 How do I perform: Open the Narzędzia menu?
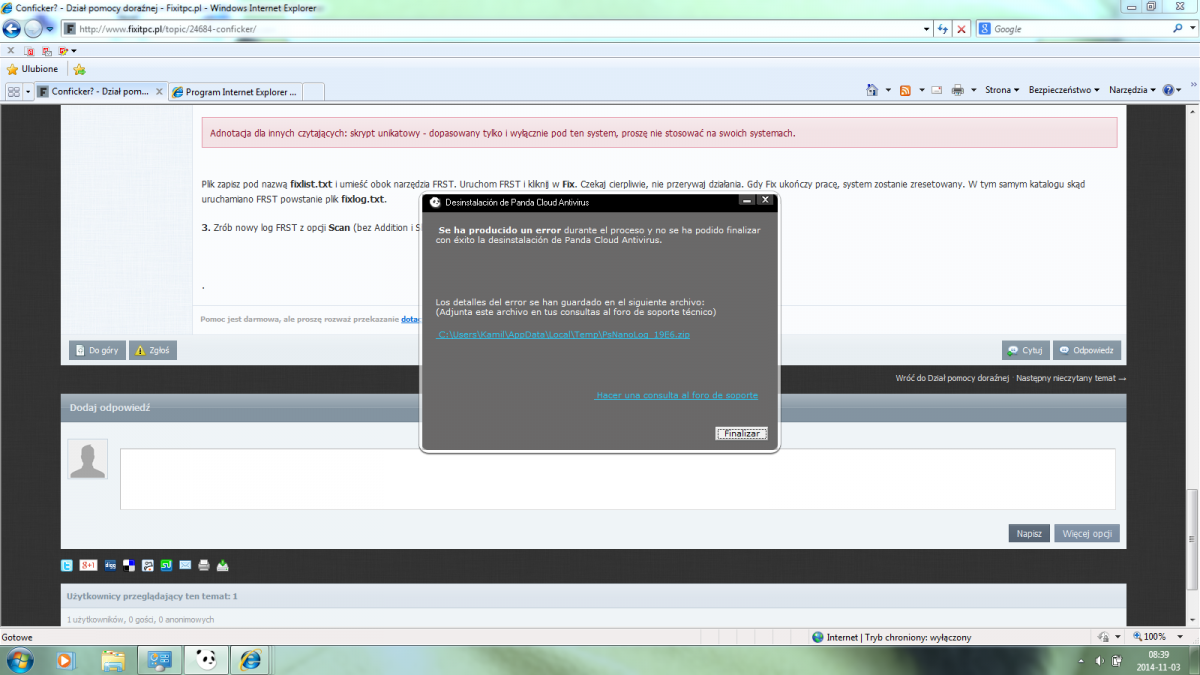click(1132, 90)
